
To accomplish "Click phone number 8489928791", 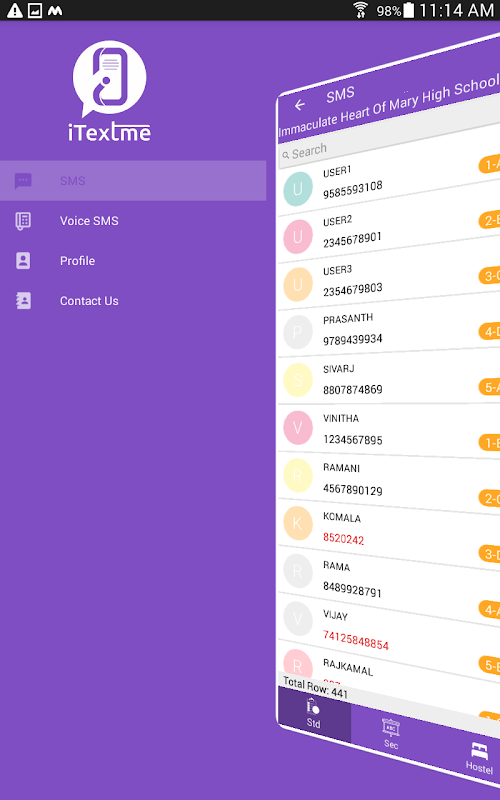I will coord(352,589).
